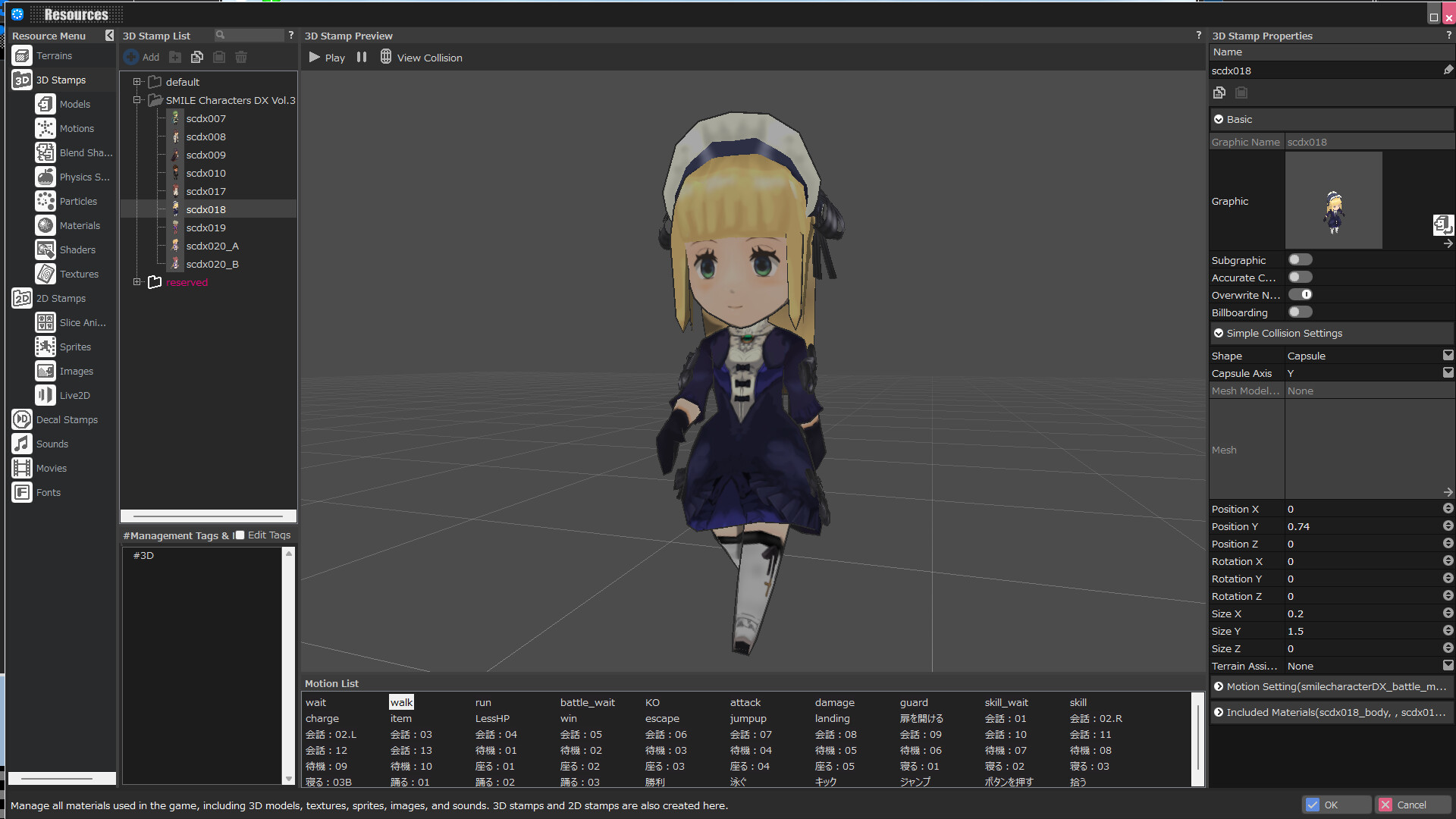Select the 3D Stamps category icon
This screenshot has height=819, width=1456.
pyautogui.click(x=22, y=80)
